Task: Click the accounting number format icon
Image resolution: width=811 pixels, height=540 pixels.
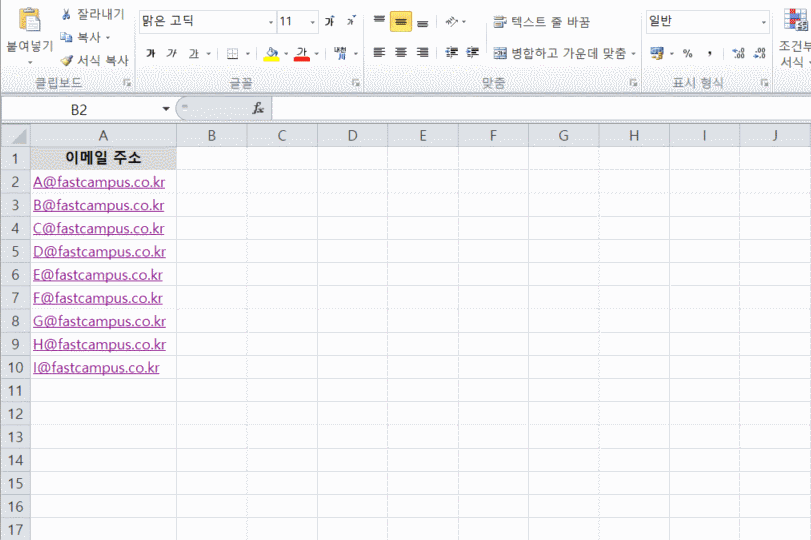Action: tap(657, 53)
